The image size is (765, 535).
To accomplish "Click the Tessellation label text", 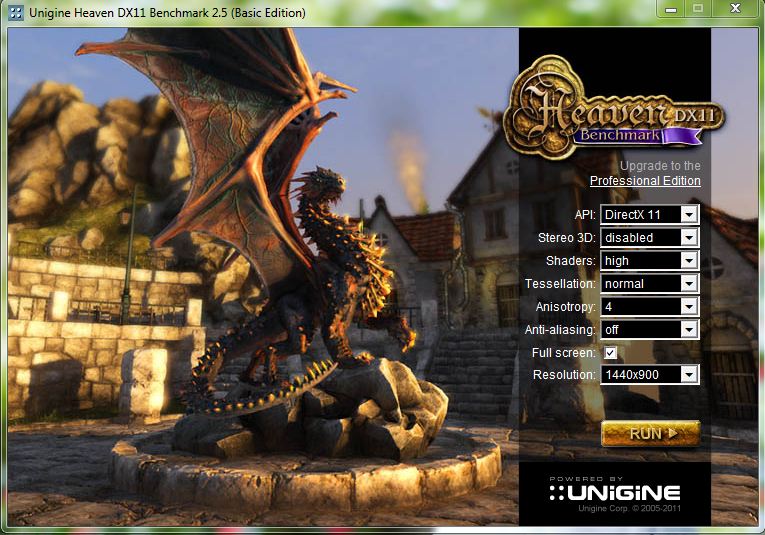I will click(x=560, y=283).
